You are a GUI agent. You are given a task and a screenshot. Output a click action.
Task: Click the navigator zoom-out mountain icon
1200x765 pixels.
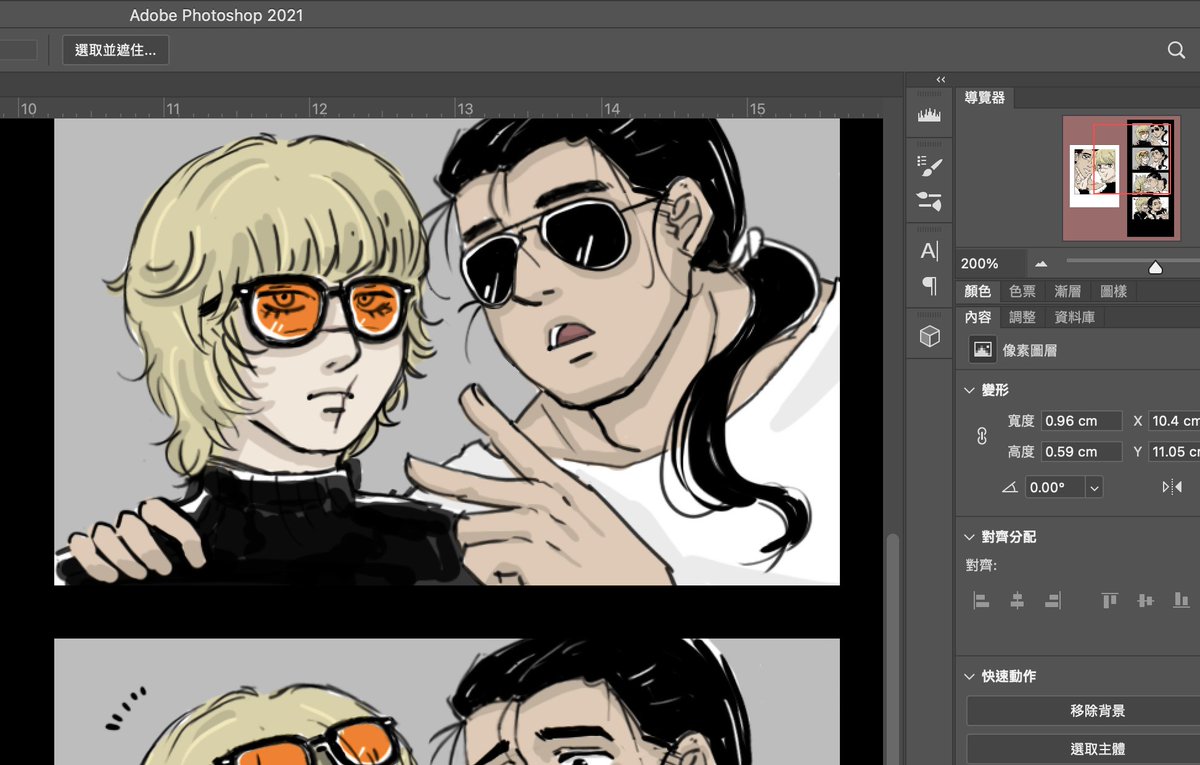click(1041, 264)
